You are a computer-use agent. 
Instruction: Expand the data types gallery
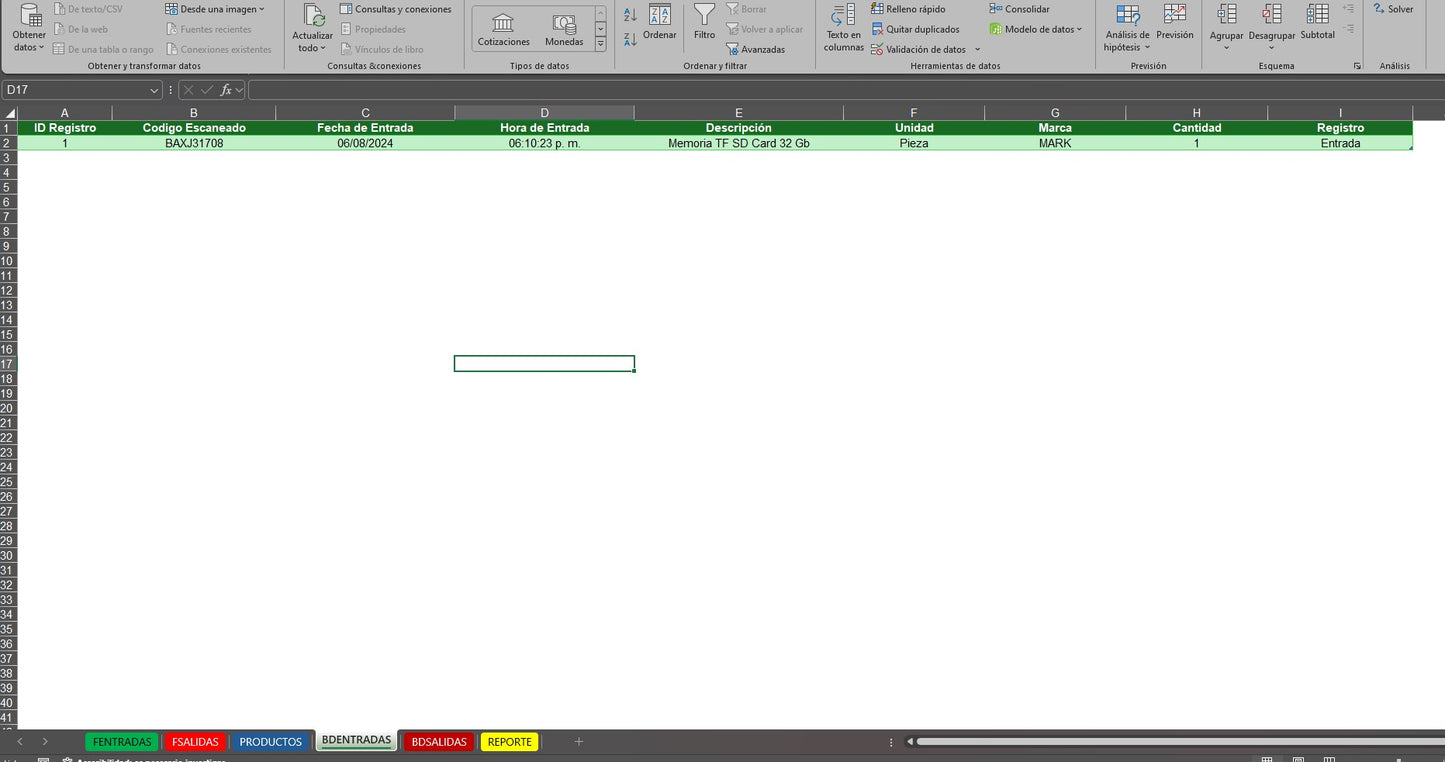click(600, 44)
